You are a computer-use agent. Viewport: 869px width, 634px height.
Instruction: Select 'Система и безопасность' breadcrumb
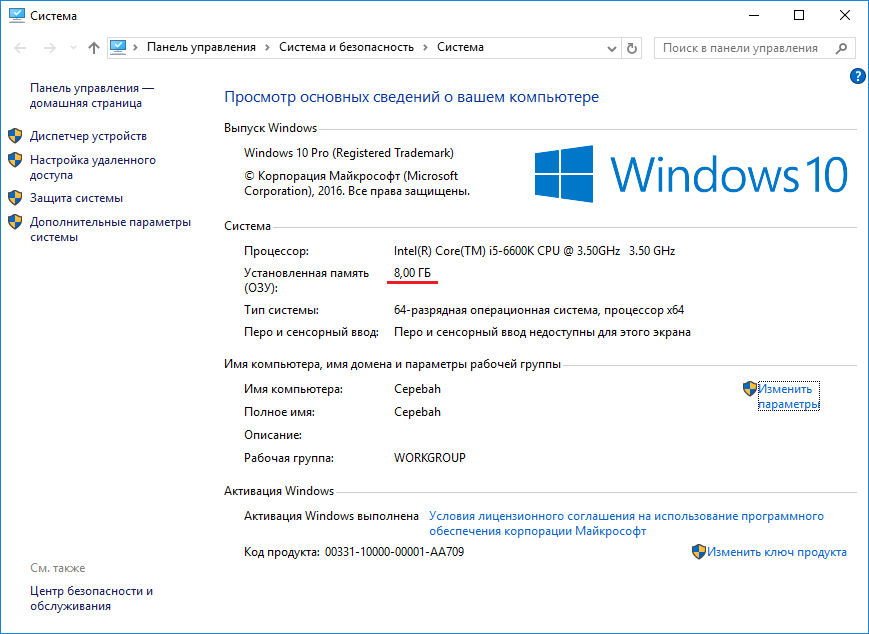[346, 47]
